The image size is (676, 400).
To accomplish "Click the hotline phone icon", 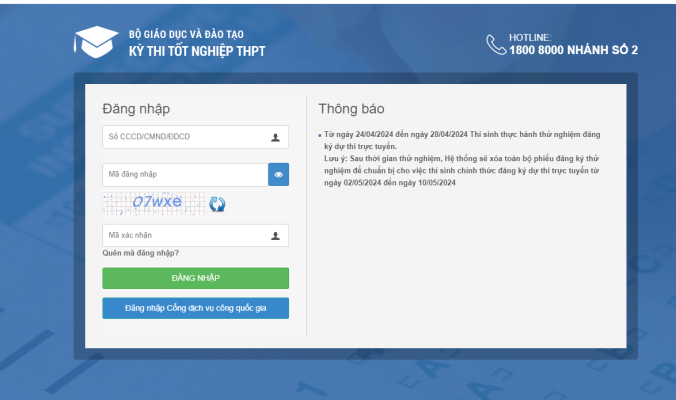I will tap(495, 44).
